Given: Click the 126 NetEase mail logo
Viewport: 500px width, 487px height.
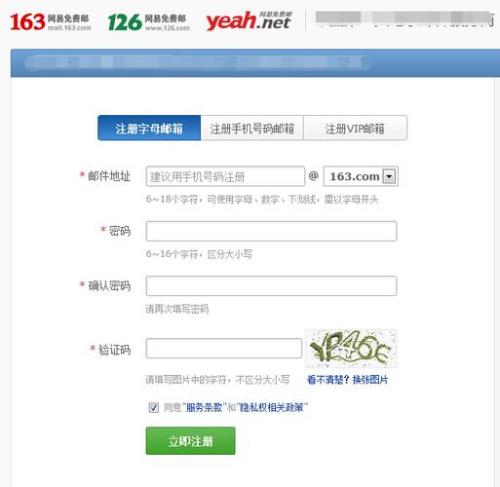Looking at the screenshot, I should 149,22.
